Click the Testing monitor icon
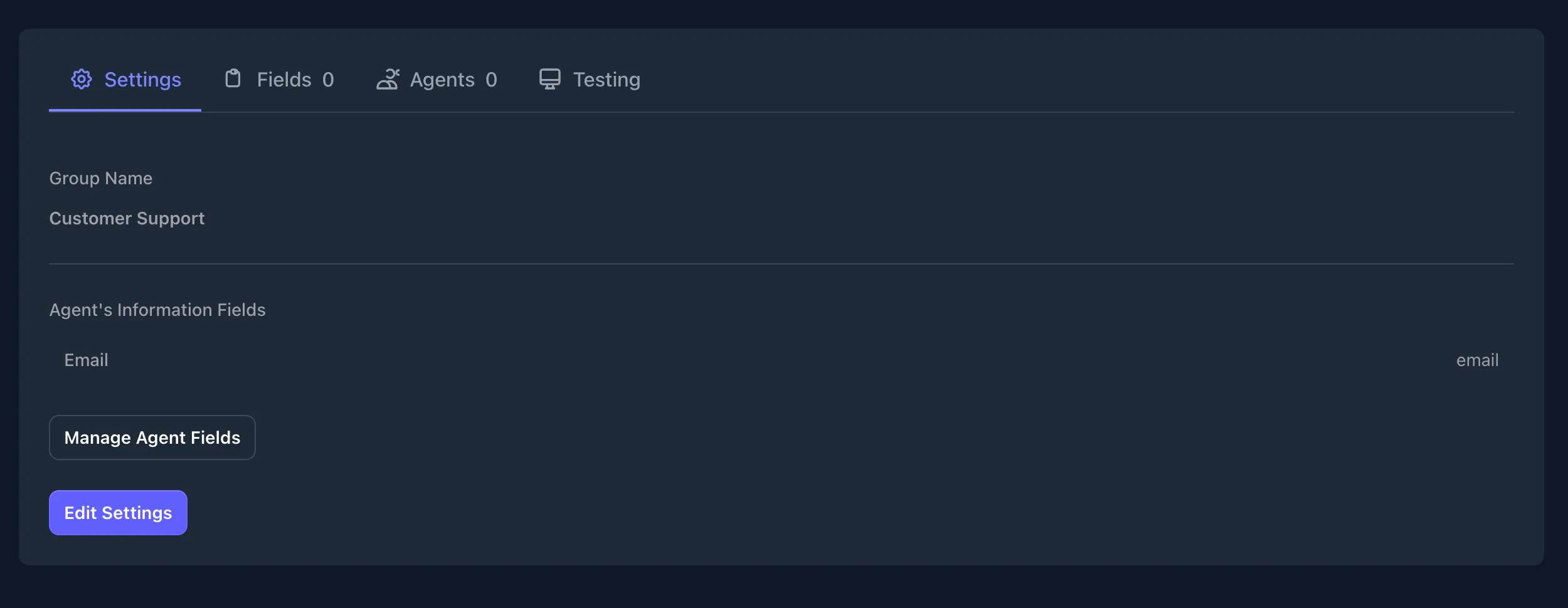Image resolution: width=1568 pixels, height=608 pixels. (x=550, y=79)
